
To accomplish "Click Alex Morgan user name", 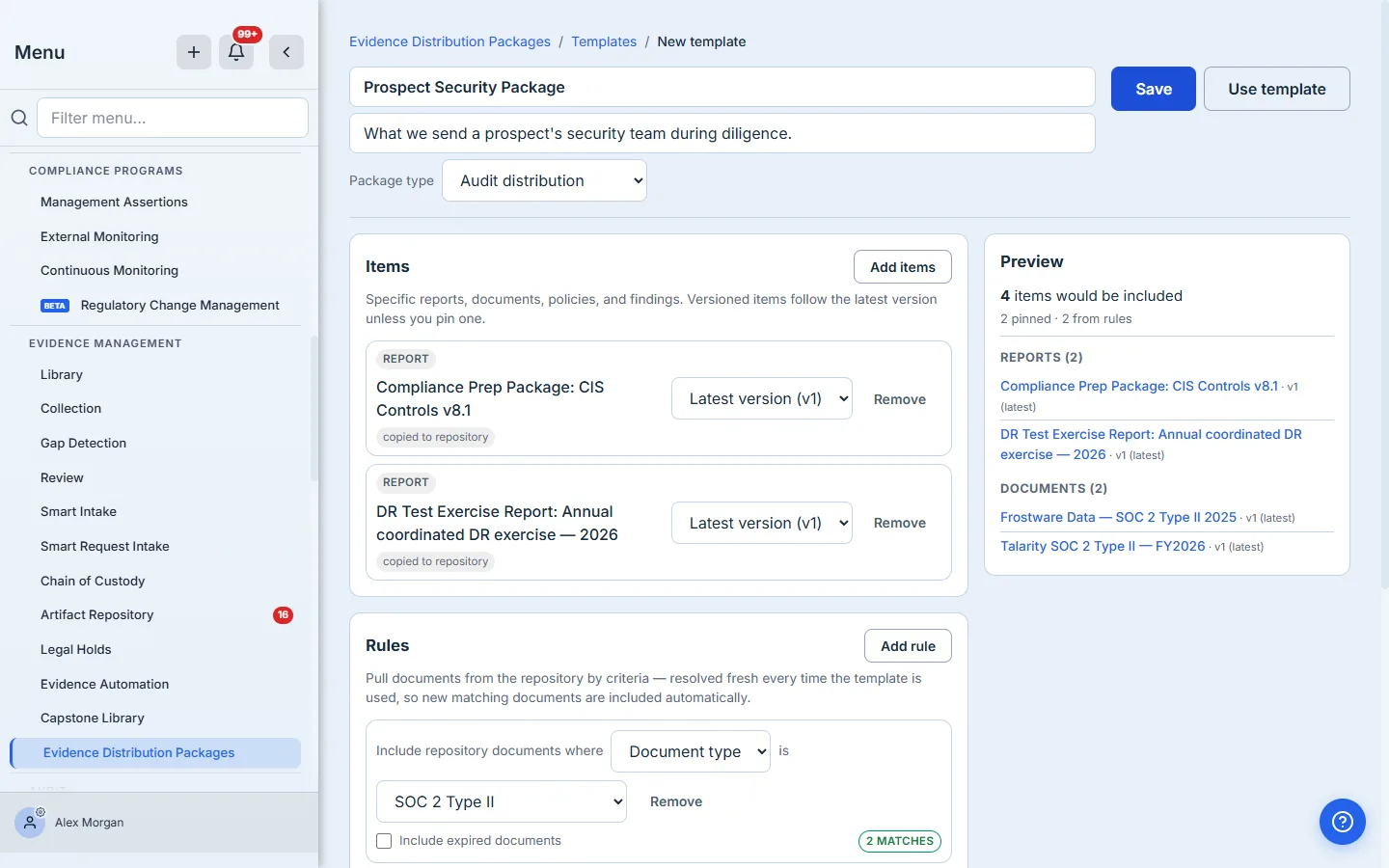I will click(90, 823).
